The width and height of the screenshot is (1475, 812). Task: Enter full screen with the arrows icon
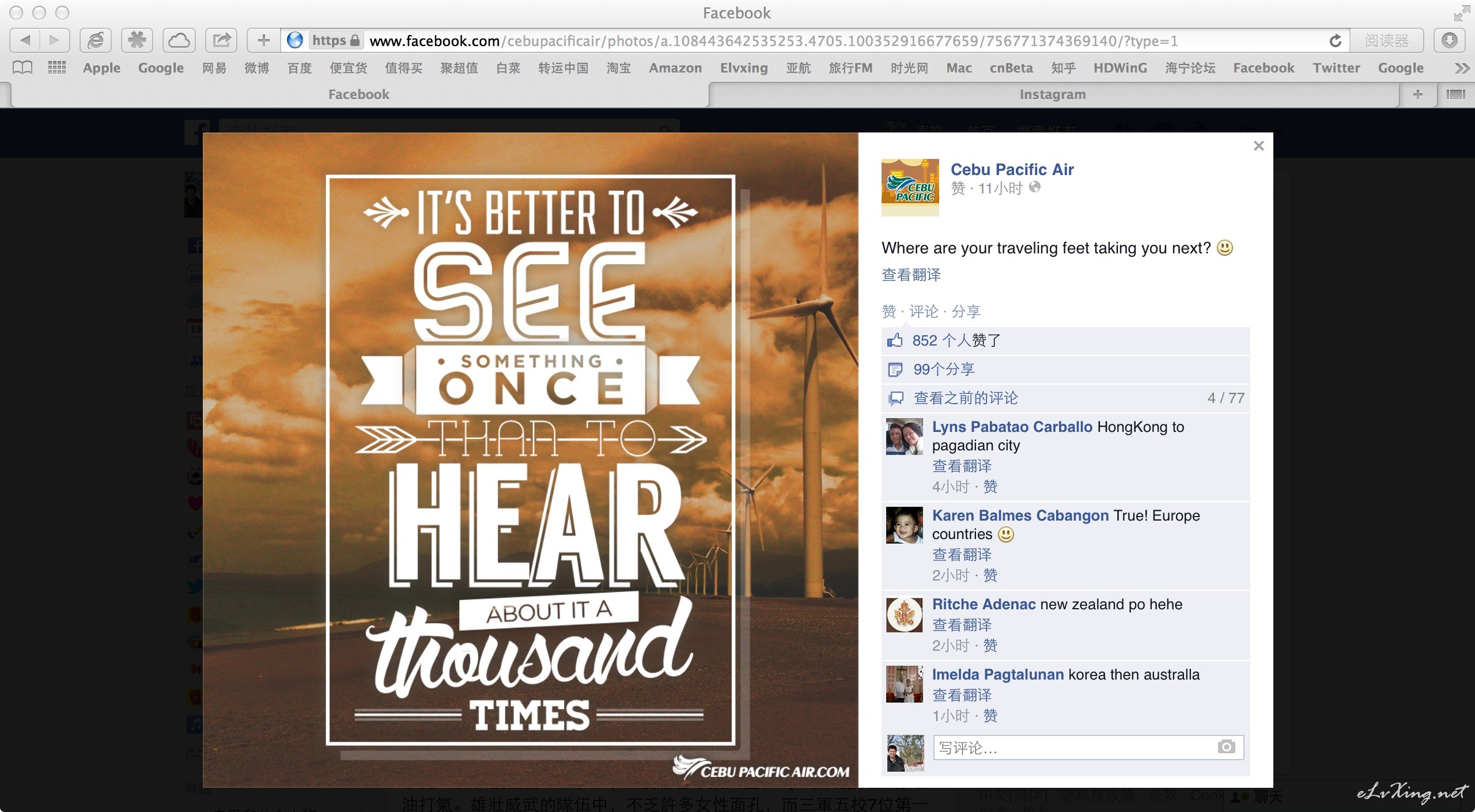click(x=1461, y=13)
